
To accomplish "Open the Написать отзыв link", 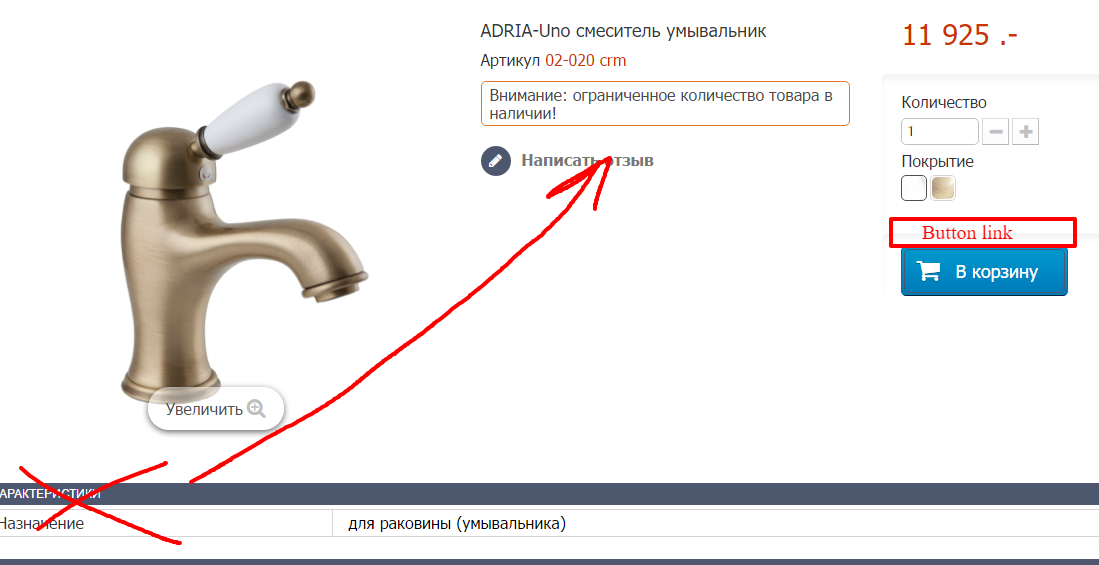I will click(x=587, y=161).
